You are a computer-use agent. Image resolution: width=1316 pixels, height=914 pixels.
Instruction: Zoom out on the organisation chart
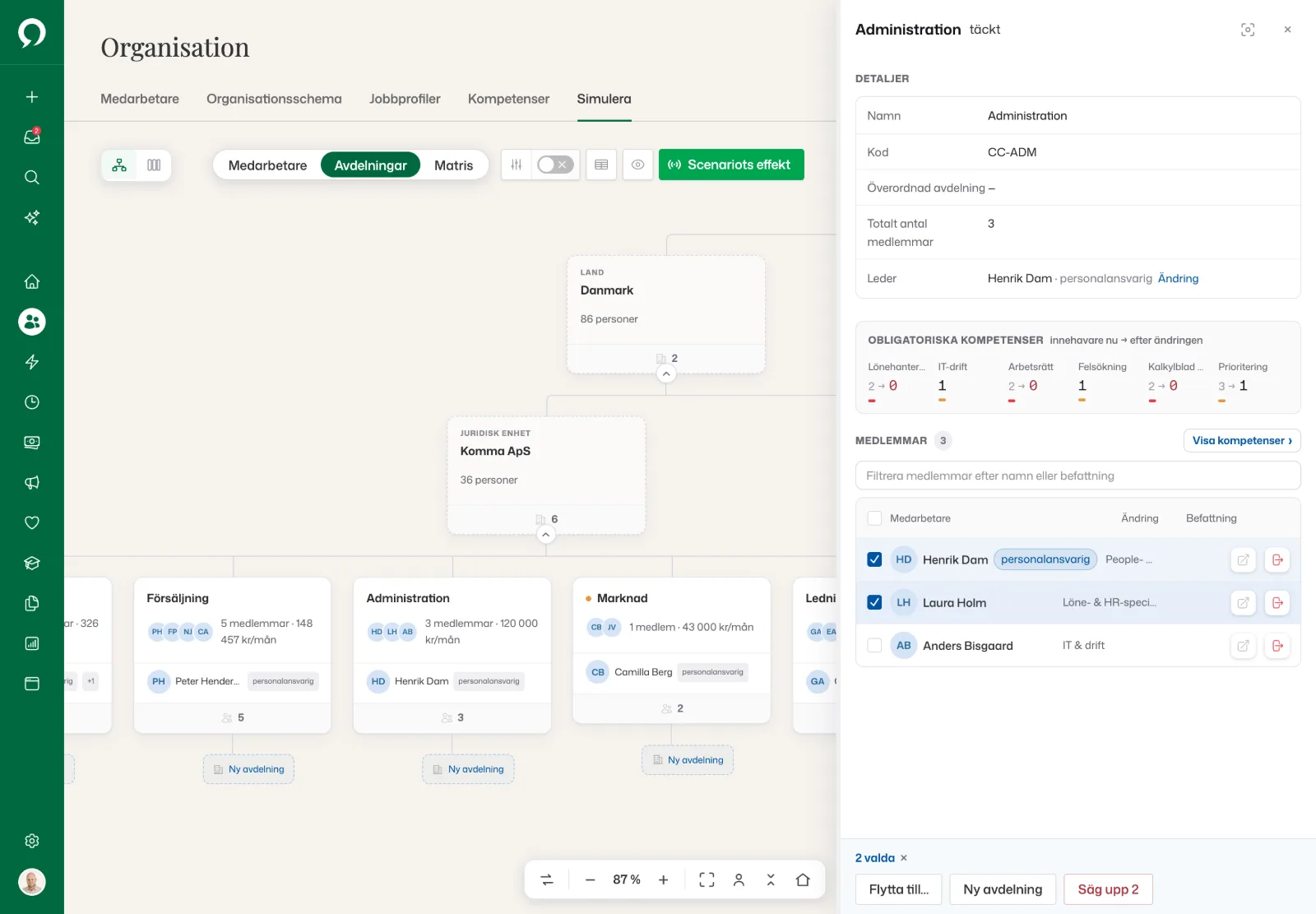(590, 880)
